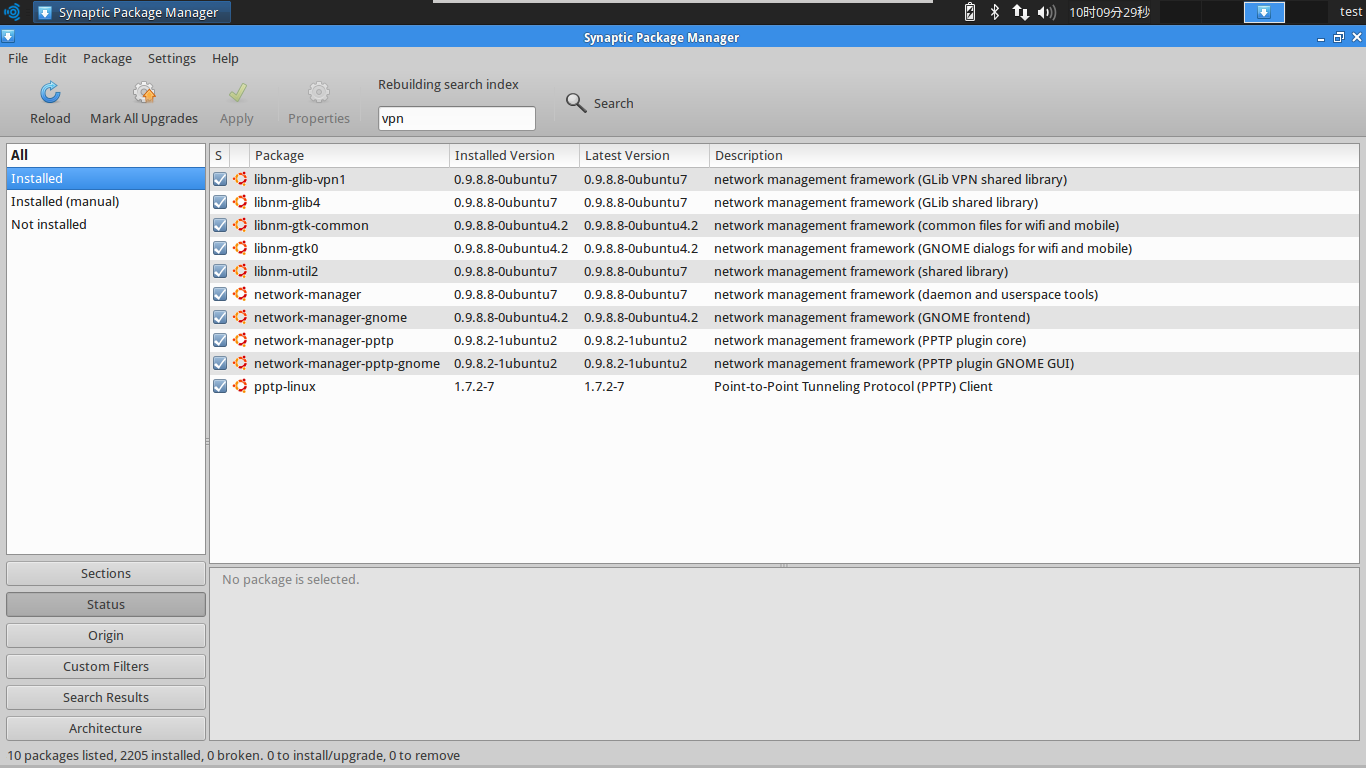
Task: Sort by the Description column header
Action: [x=1034, y=155]
